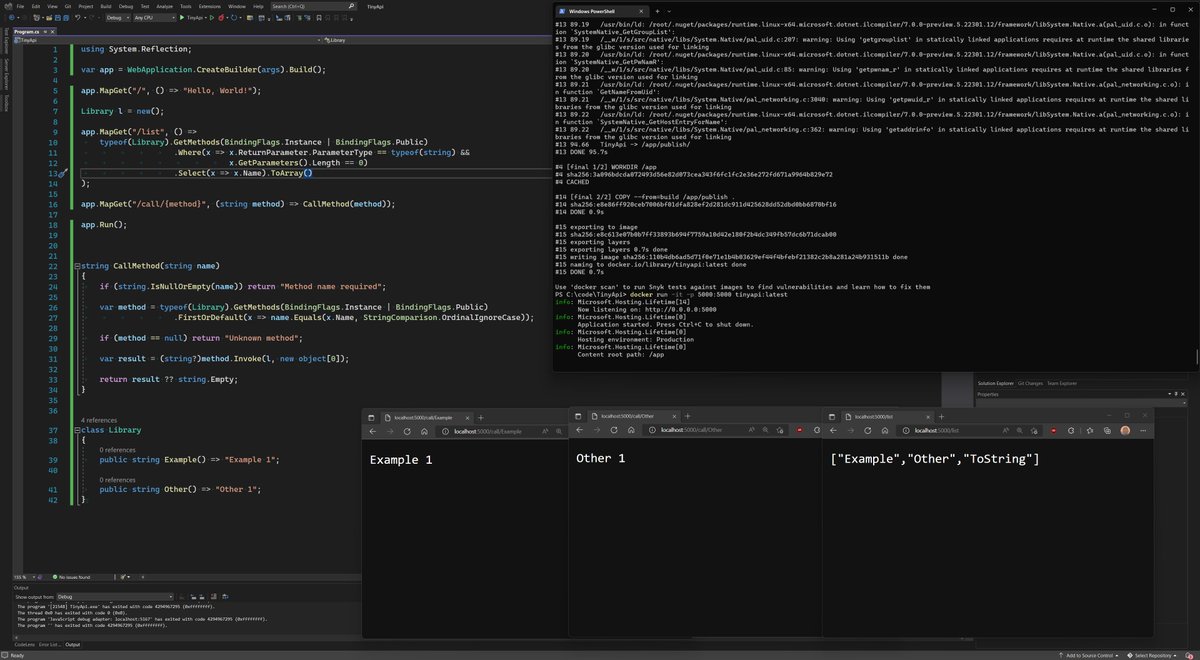Viewport: 1200px width, 660px height.
Task: Click the Open File folder icon in toolbar
Action: click(49, 18)
